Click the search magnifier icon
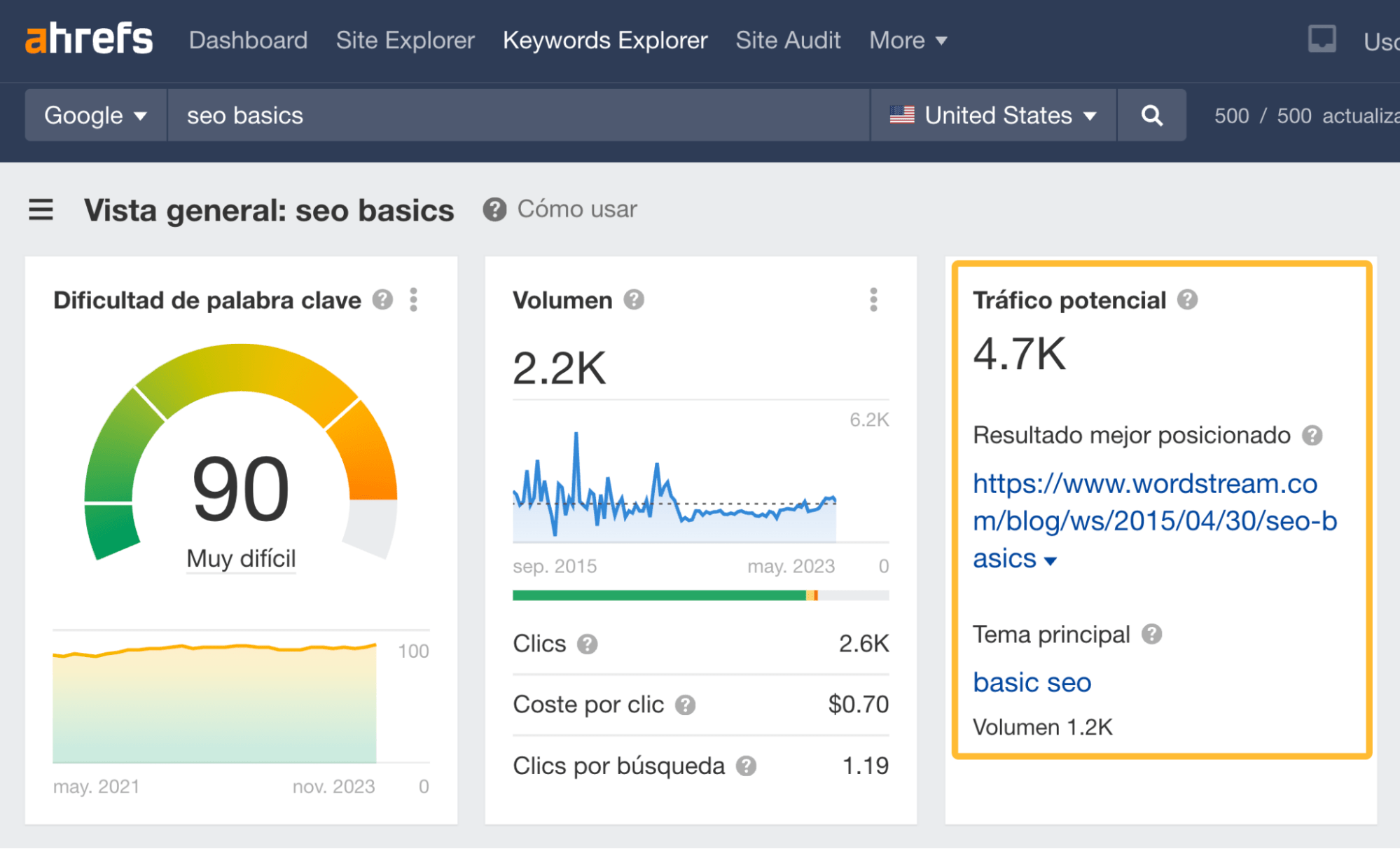The width and height of the screenshot is (1400, 849). coord(1151,115)
